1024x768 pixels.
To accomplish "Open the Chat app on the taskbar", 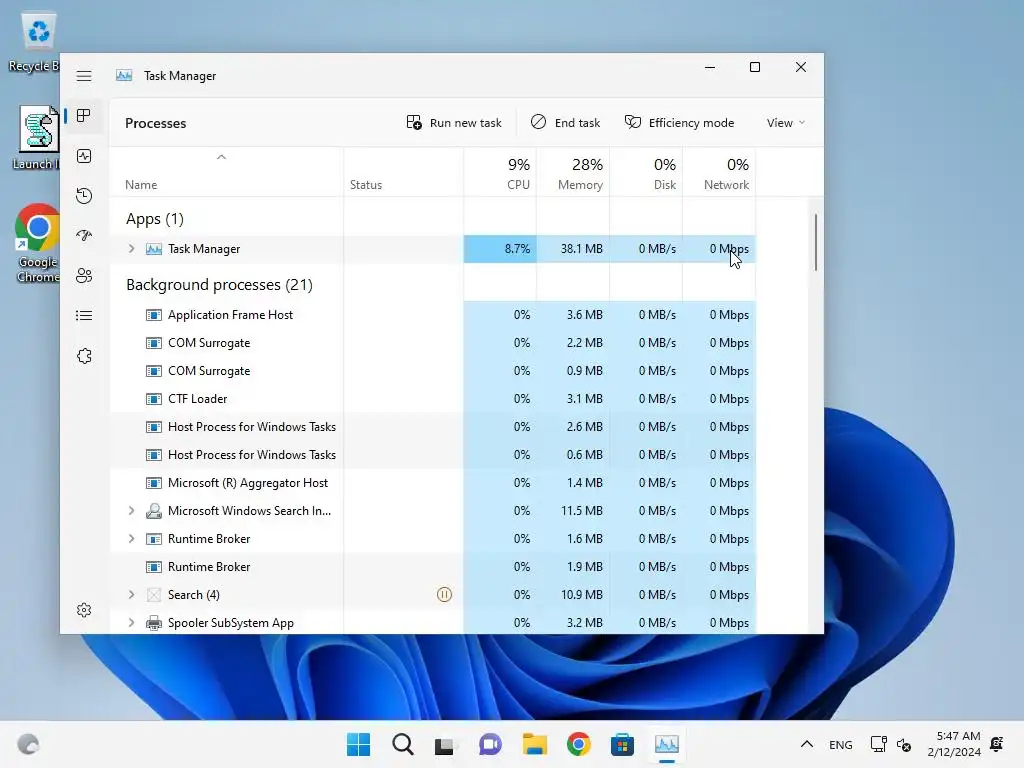I will point(490,744).
